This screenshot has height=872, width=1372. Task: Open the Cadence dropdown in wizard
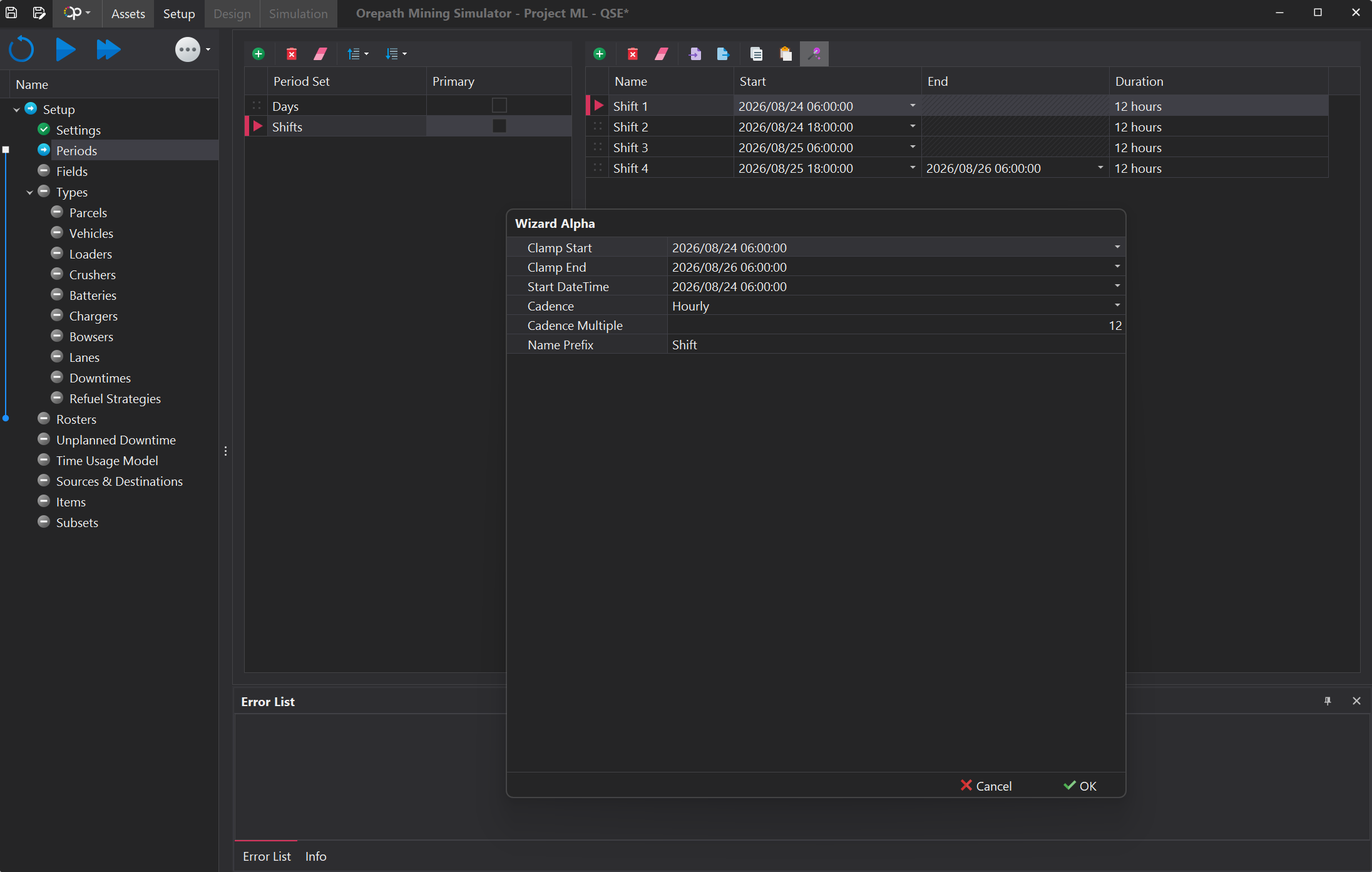[1117, 305]
